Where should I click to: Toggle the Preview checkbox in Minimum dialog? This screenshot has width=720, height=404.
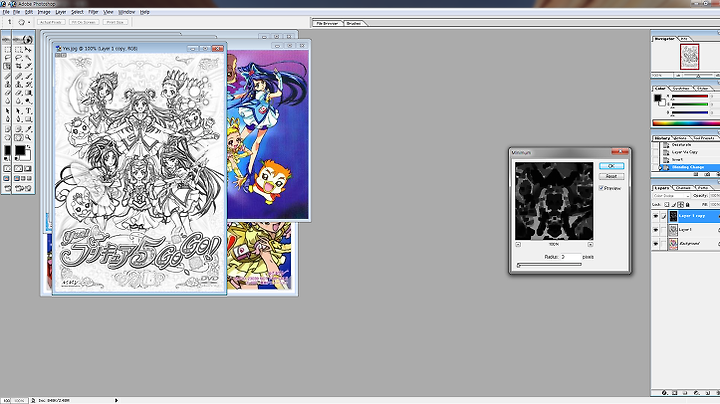tap(601, 188)
